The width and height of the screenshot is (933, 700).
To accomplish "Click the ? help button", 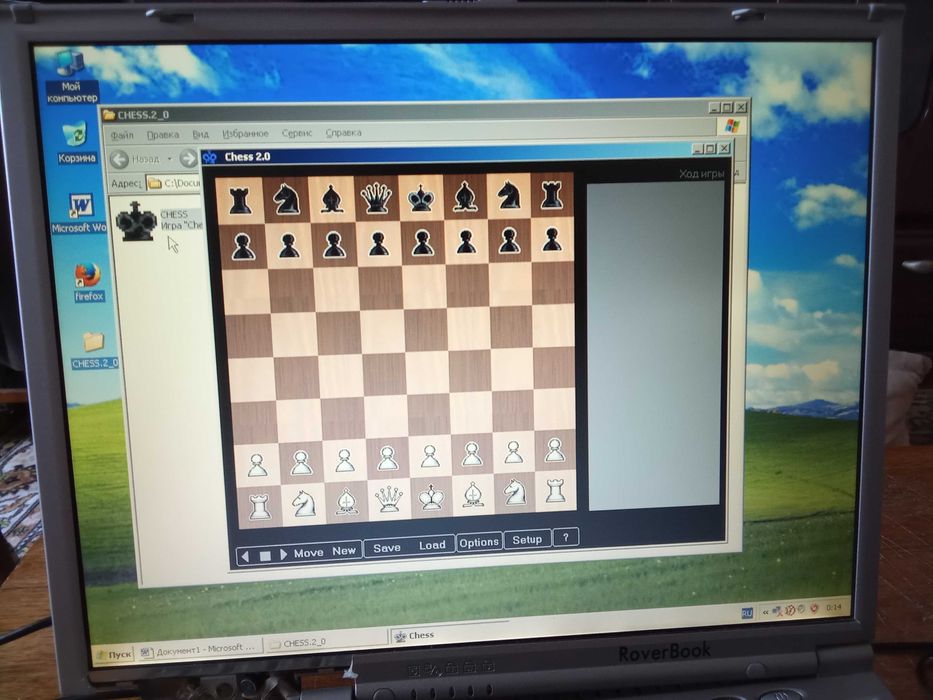I will point(566,538).
